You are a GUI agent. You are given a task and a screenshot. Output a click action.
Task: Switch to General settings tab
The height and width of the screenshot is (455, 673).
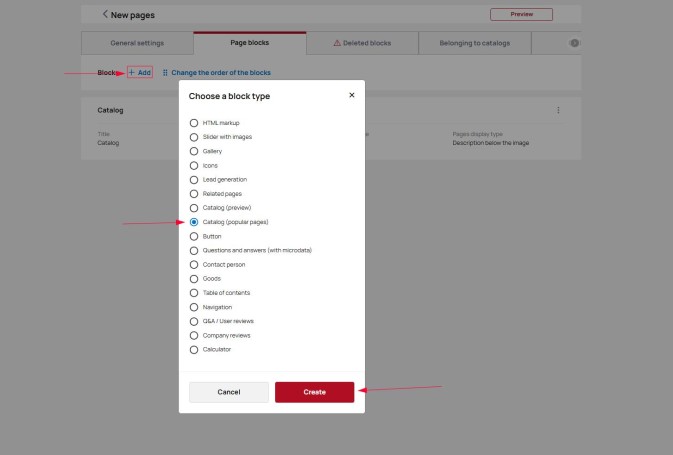(x=136, y=43)
